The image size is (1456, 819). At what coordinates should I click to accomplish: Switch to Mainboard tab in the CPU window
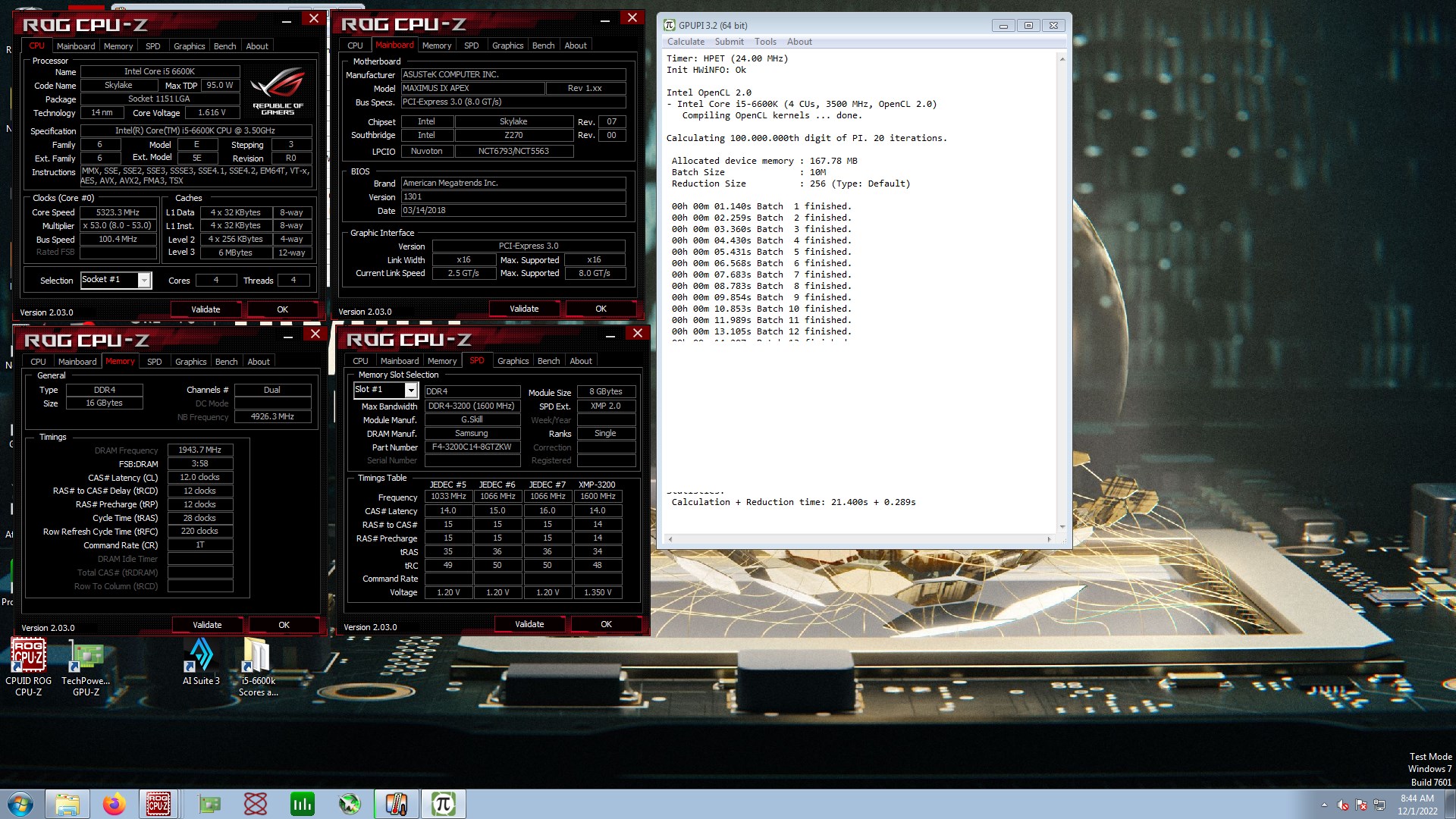click(76, 46)
